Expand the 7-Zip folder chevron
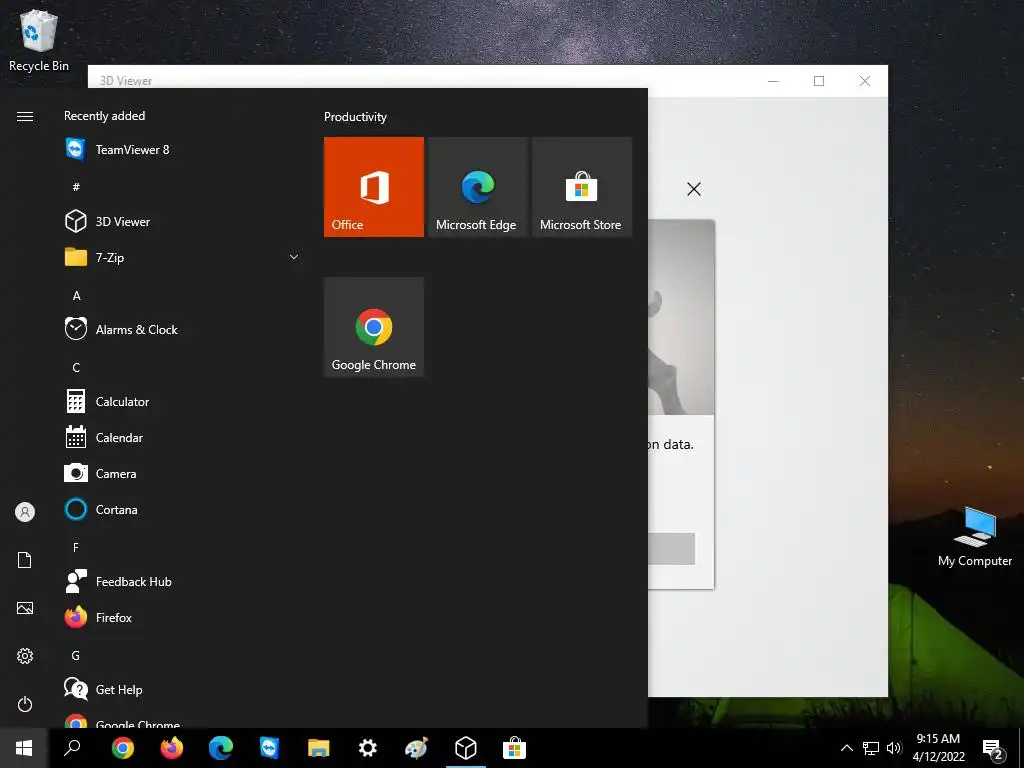The height and width of the screenshot is (768, 1024). [294, 257]
